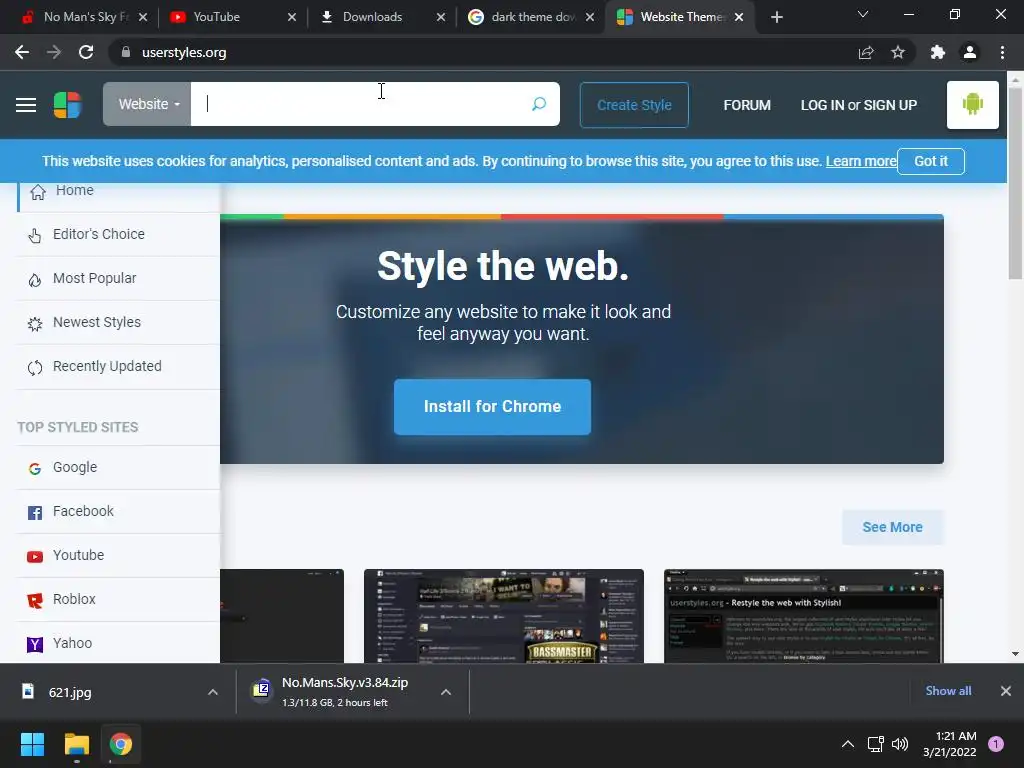1024x768 pixels.
Task: Click the page vertical scrollbar thumb
Action: [1015, 183]
